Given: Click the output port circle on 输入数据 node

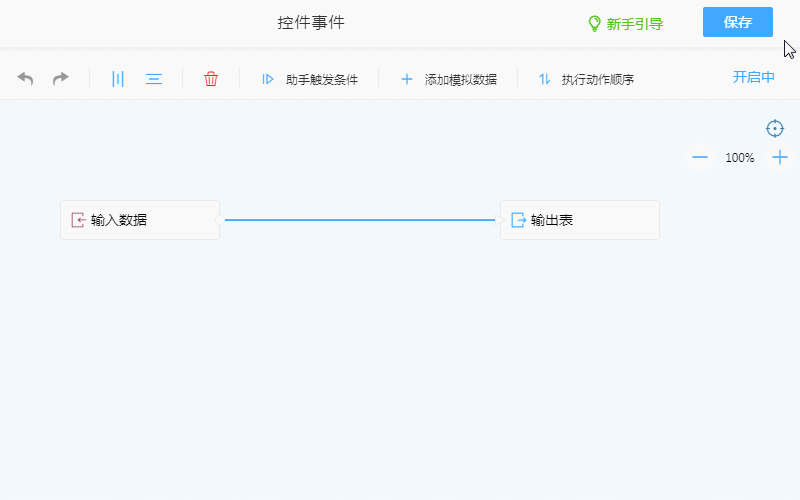Looking at the screenshot, I should (x=219, y=220).
